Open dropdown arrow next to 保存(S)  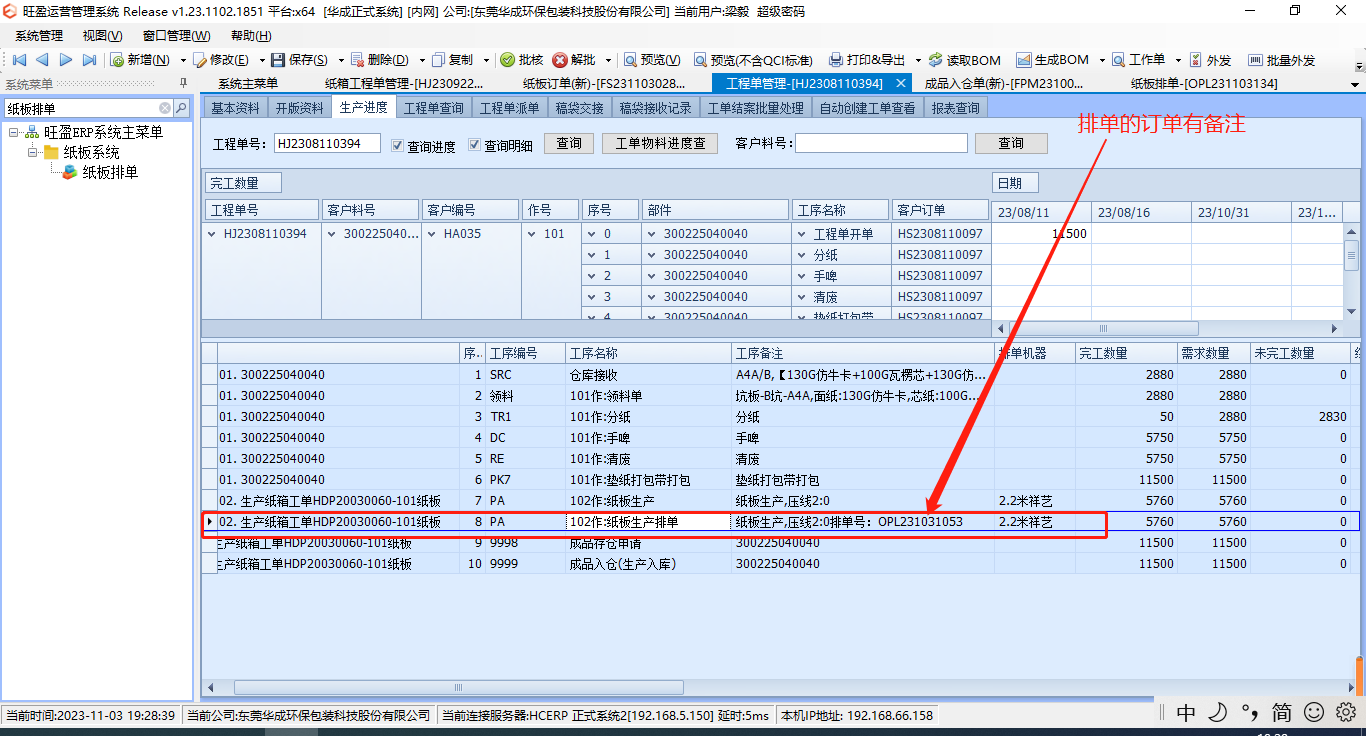341,60
